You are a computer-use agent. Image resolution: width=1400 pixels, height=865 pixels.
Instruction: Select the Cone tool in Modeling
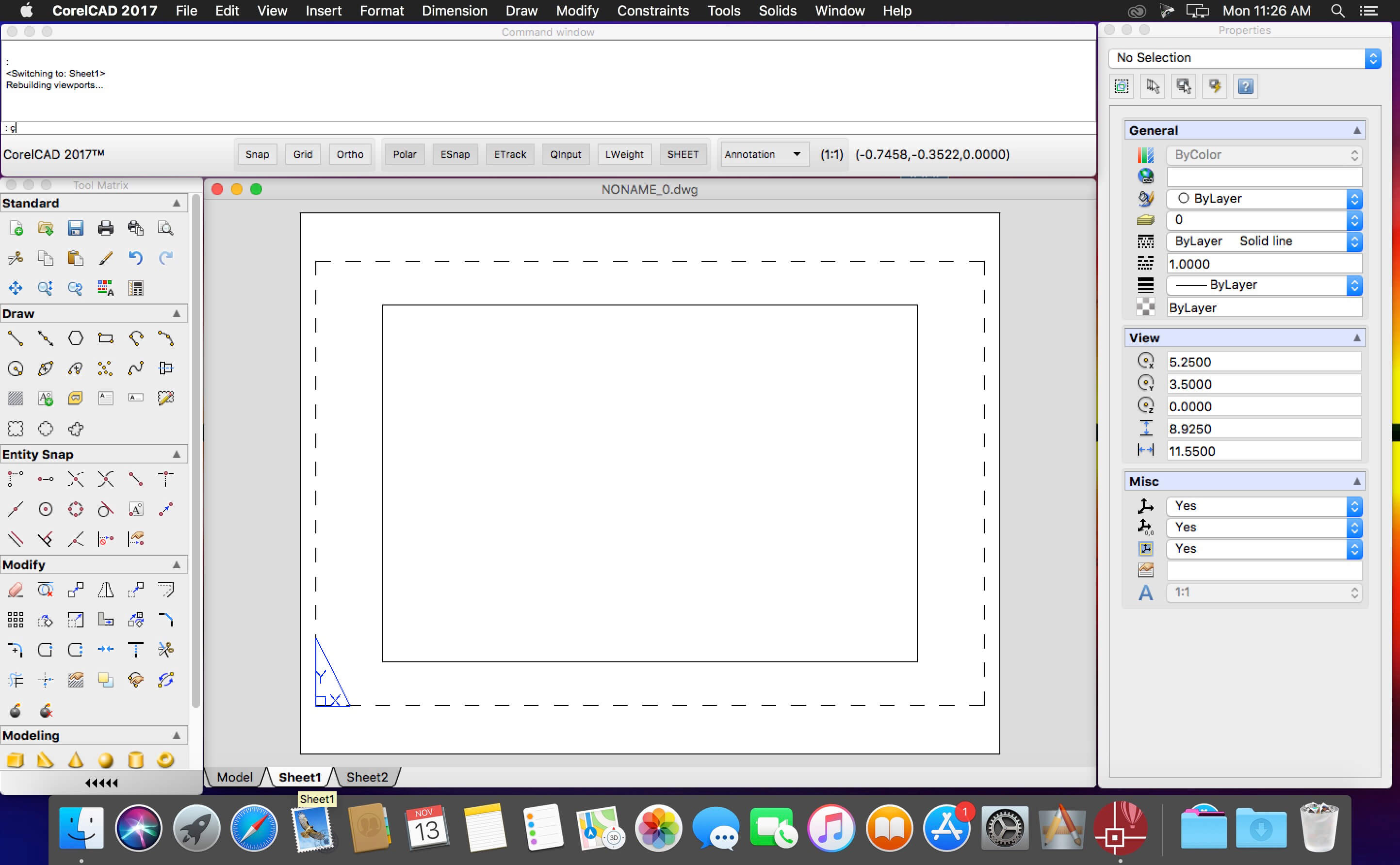pyautogui.click(x=76, y=760)
